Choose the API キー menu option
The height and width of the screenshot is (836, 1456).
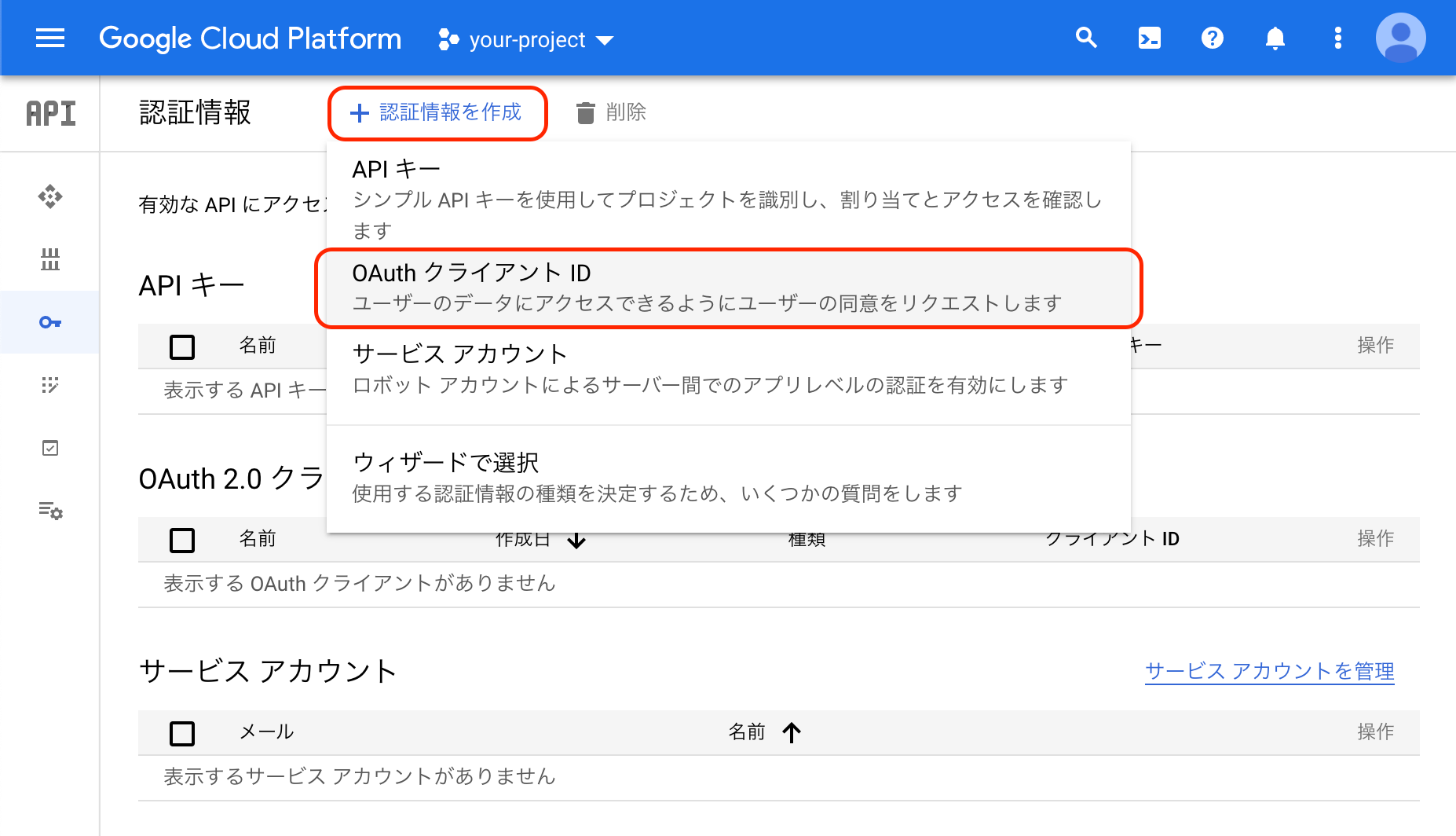pos(729,198)
